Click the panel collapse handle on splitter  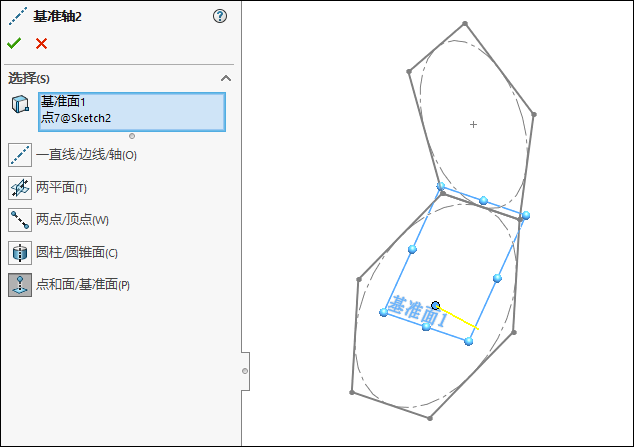(245, 371)
